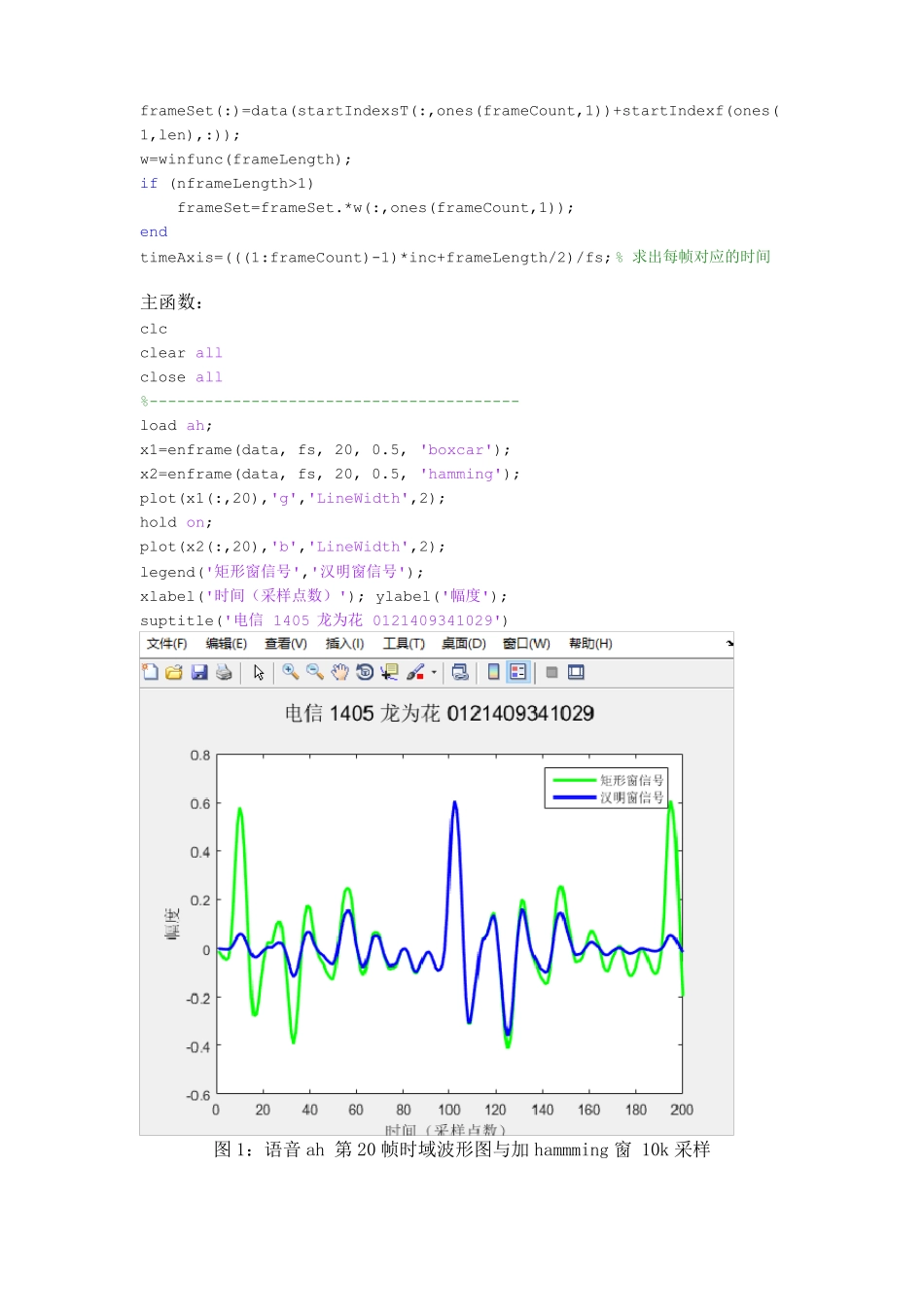The height and width of the screenshot is (1307, 924).
Task: Select the Edit Plot arrow tool
Action: pyautogui.click(x=259, y=672)
